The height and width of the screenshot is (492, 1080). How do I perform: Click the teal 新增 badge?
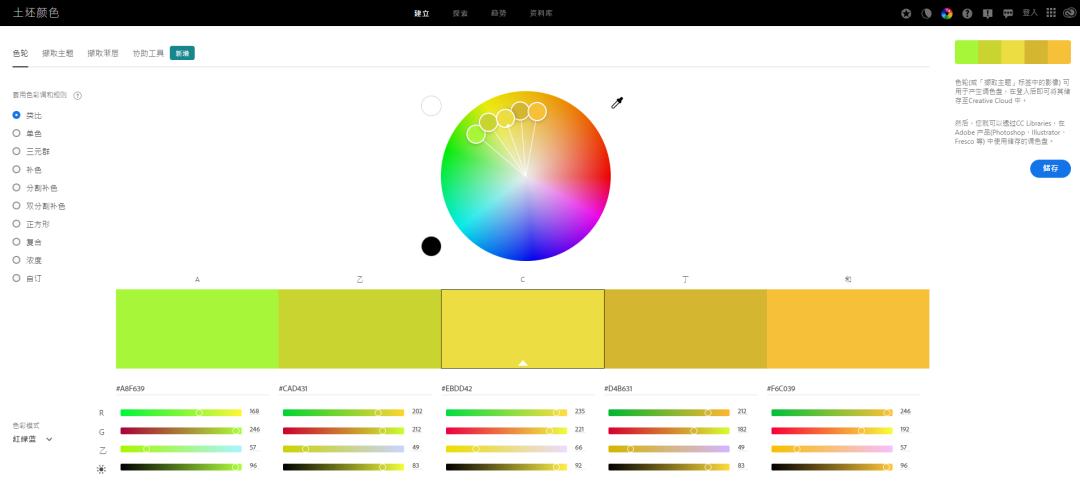(x=183, y=53)
